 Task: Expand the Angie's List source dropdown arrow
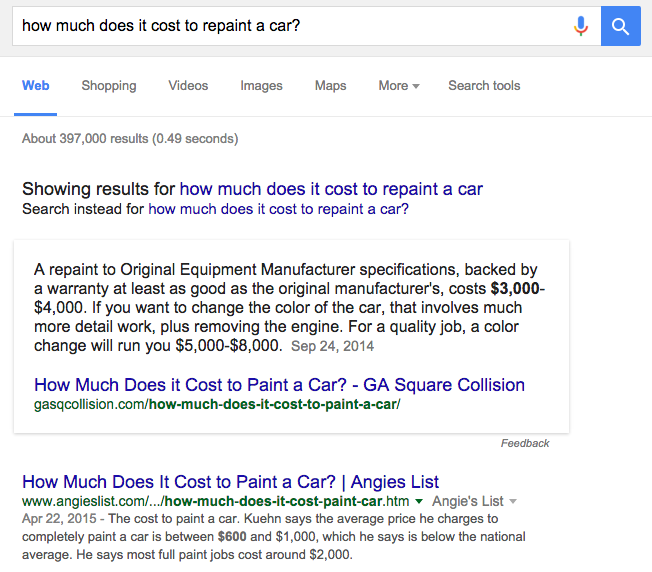[513, 502]
